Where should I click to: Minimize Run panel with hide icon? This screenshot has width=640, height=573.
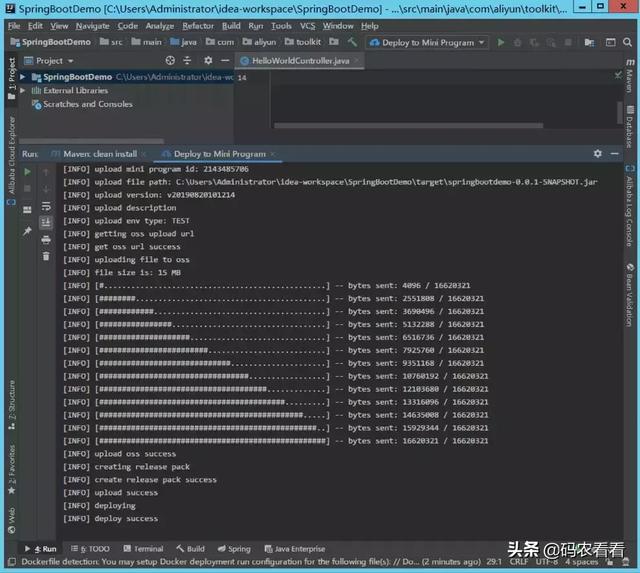pyautogui.click(x=615, y=153)
